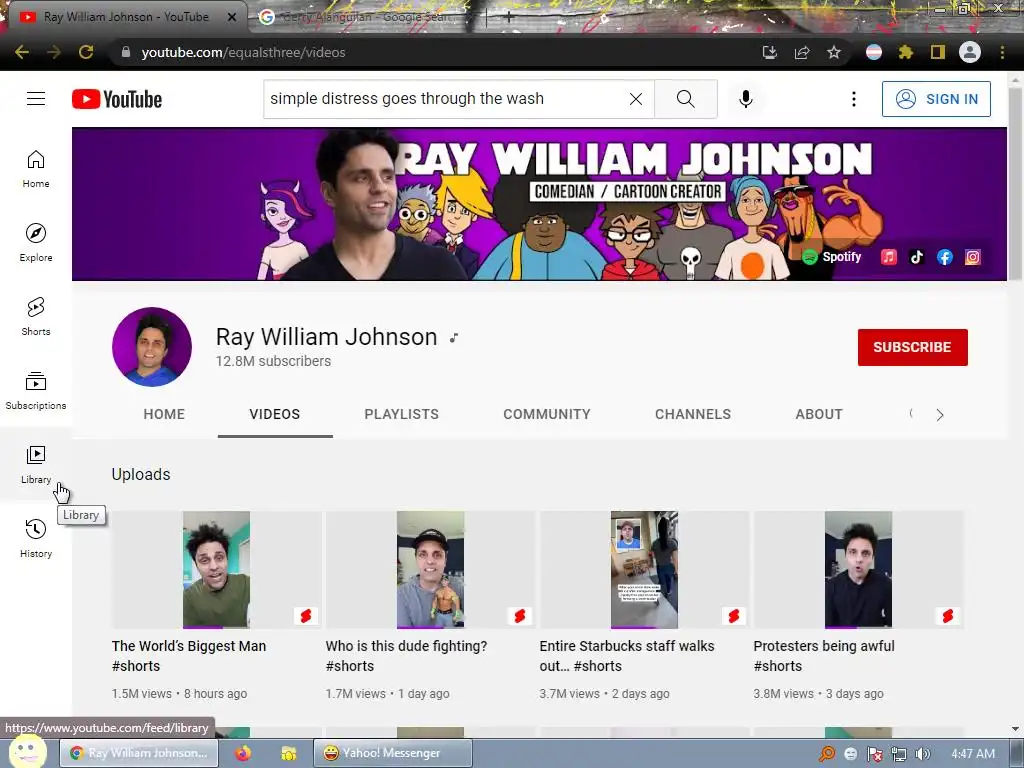Open History in the sidebar

36,539
